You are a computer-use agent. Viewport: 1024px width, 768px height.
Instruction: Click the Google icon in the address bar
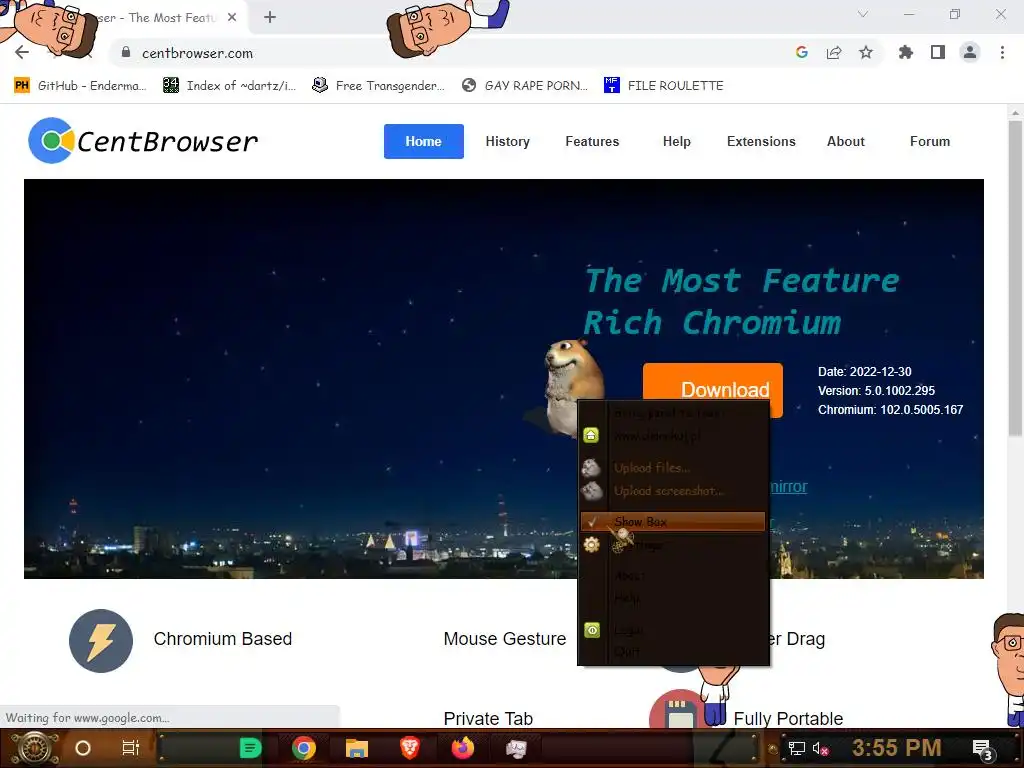802,52
